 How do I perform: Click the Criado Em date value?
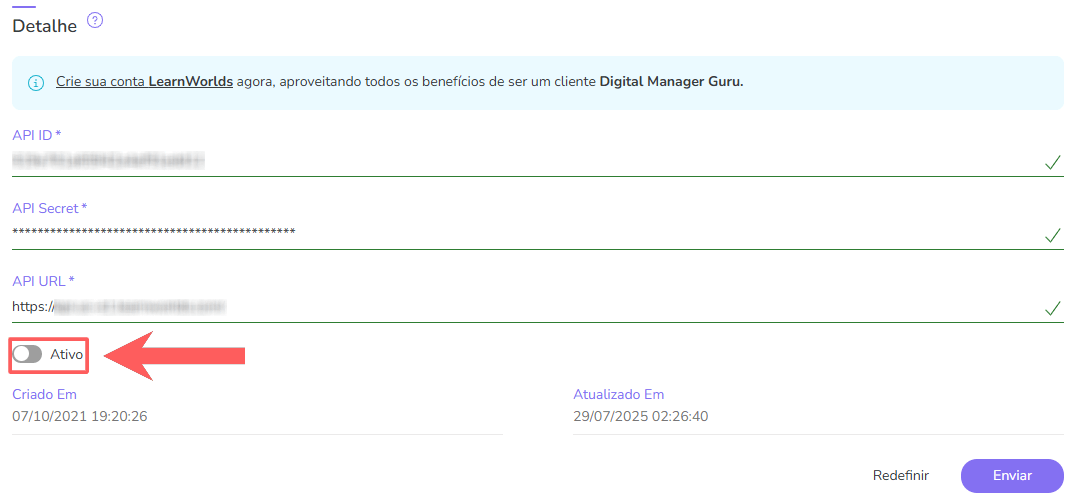tap(80, 416)
